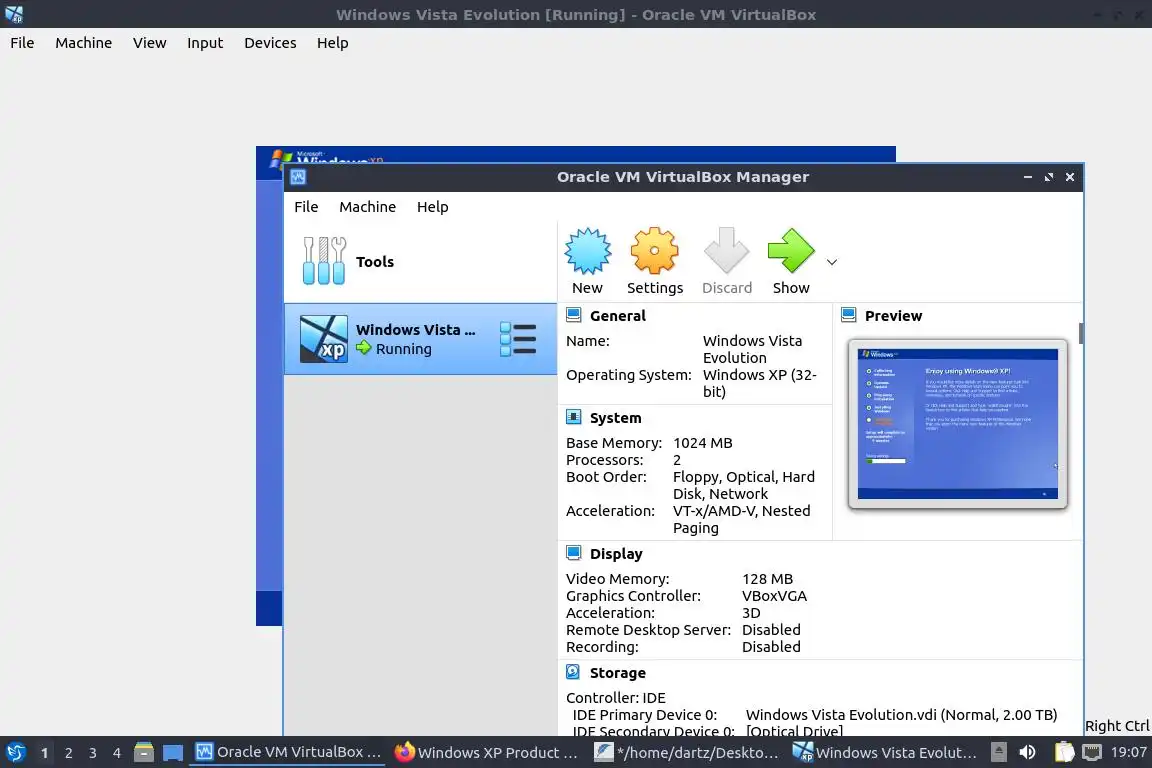Click the VM preview thumbnail
Image resolution: width=1152 pixels, height=768 pixels.
pyautogui.click(x=957, y=424)
